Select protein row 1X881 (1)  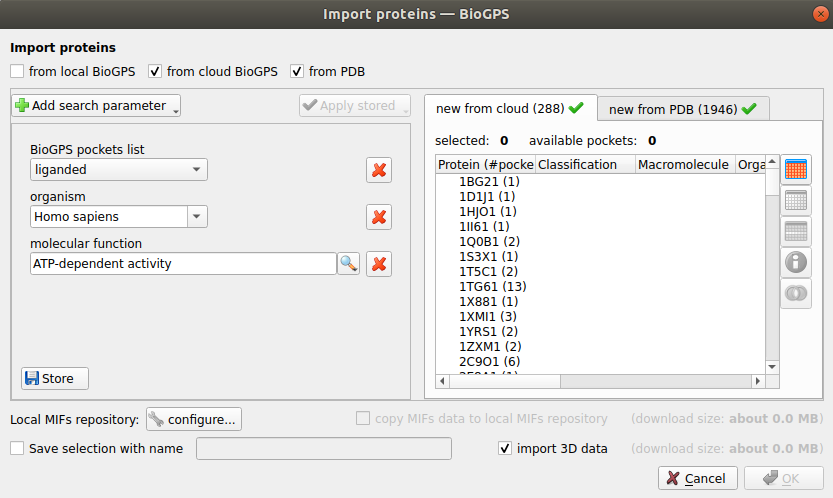(x=488, y=301)
